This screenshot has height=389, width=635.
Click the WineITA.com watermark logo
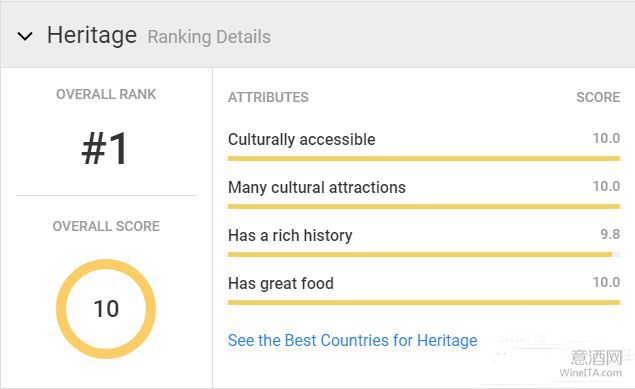592,364
